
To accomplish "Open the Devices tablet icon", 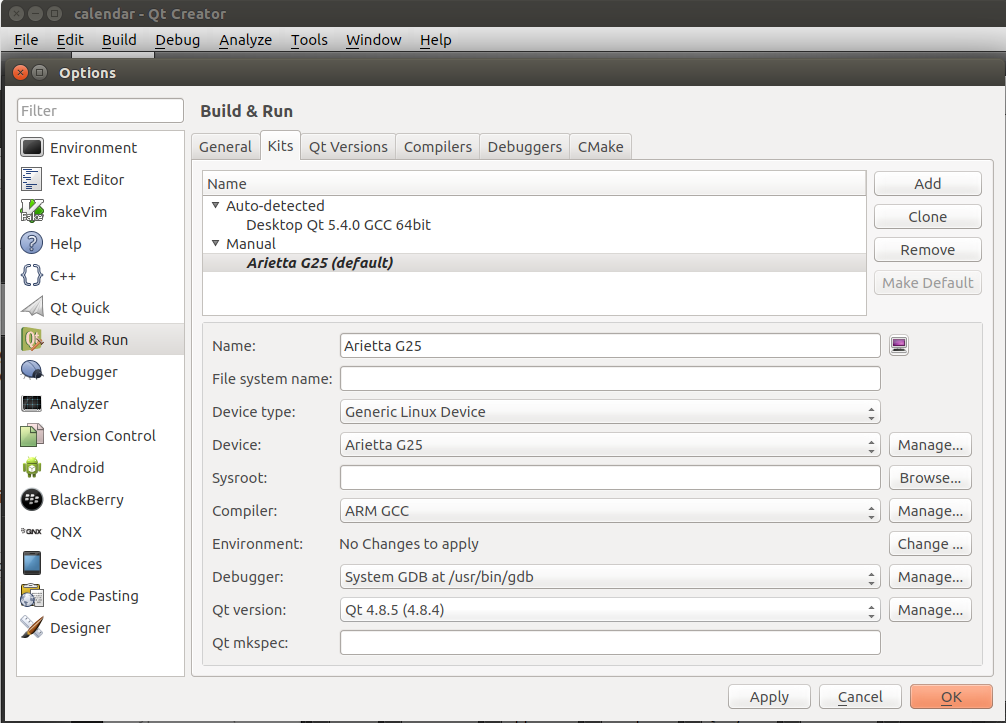I will pos(31,564).
